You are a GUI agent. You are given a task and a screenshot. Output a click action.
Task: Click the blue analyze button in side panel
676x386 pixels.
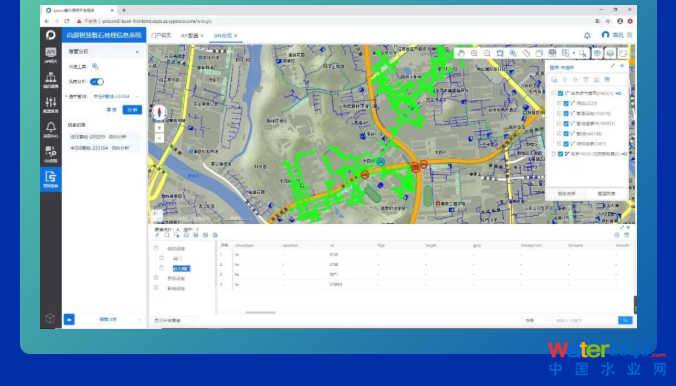[x=132, y=110]
